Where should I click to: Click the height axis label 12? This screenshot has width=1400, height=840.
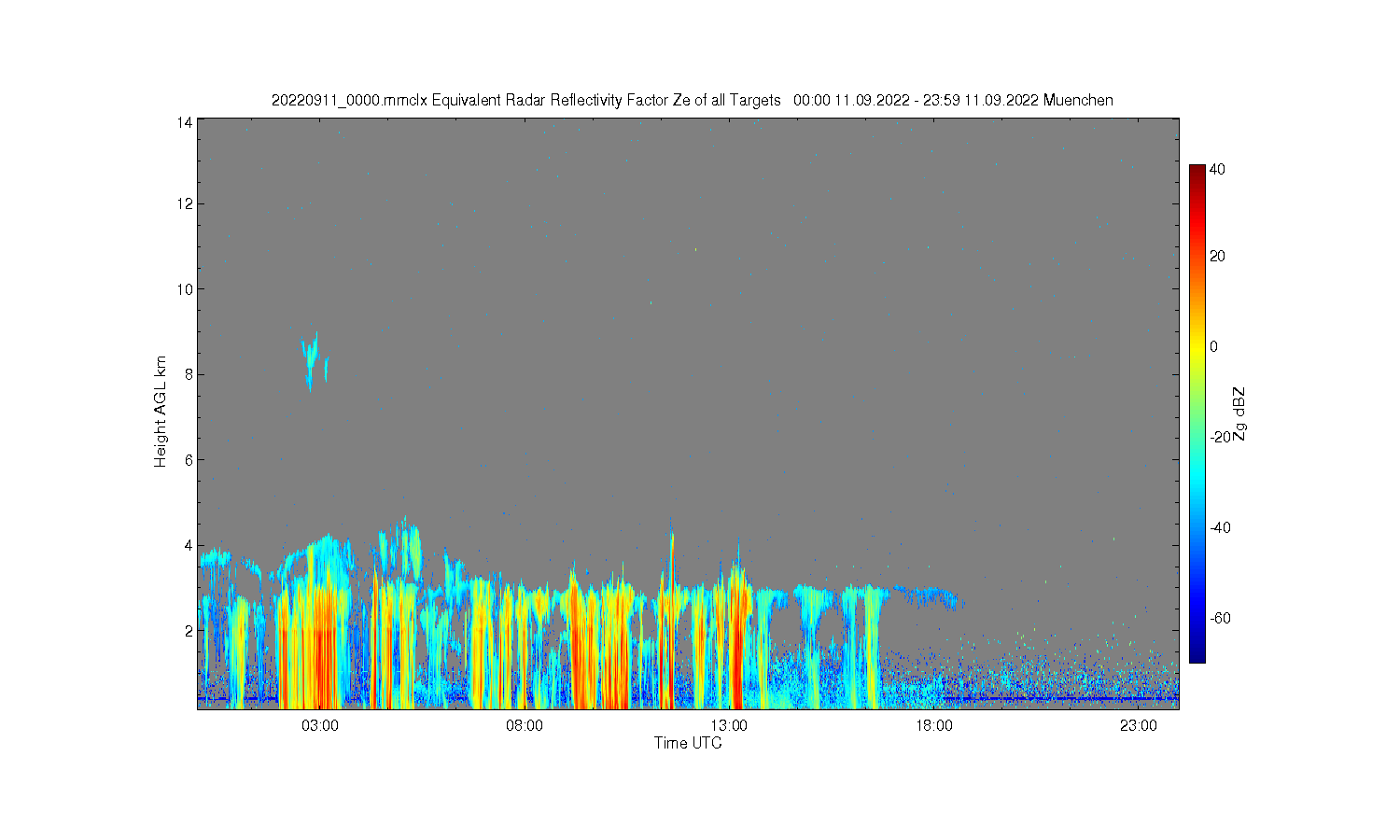coord(185,203)
